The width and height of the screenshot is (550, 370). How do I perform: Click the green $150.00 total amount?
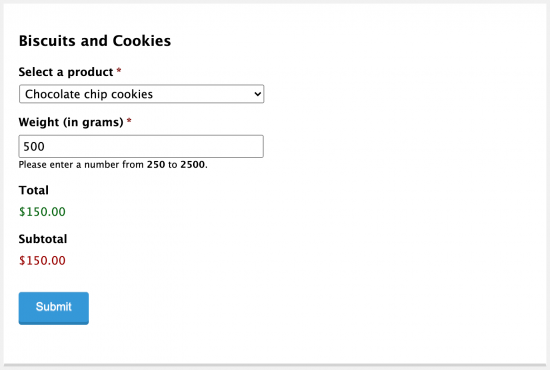pos(42,212)
